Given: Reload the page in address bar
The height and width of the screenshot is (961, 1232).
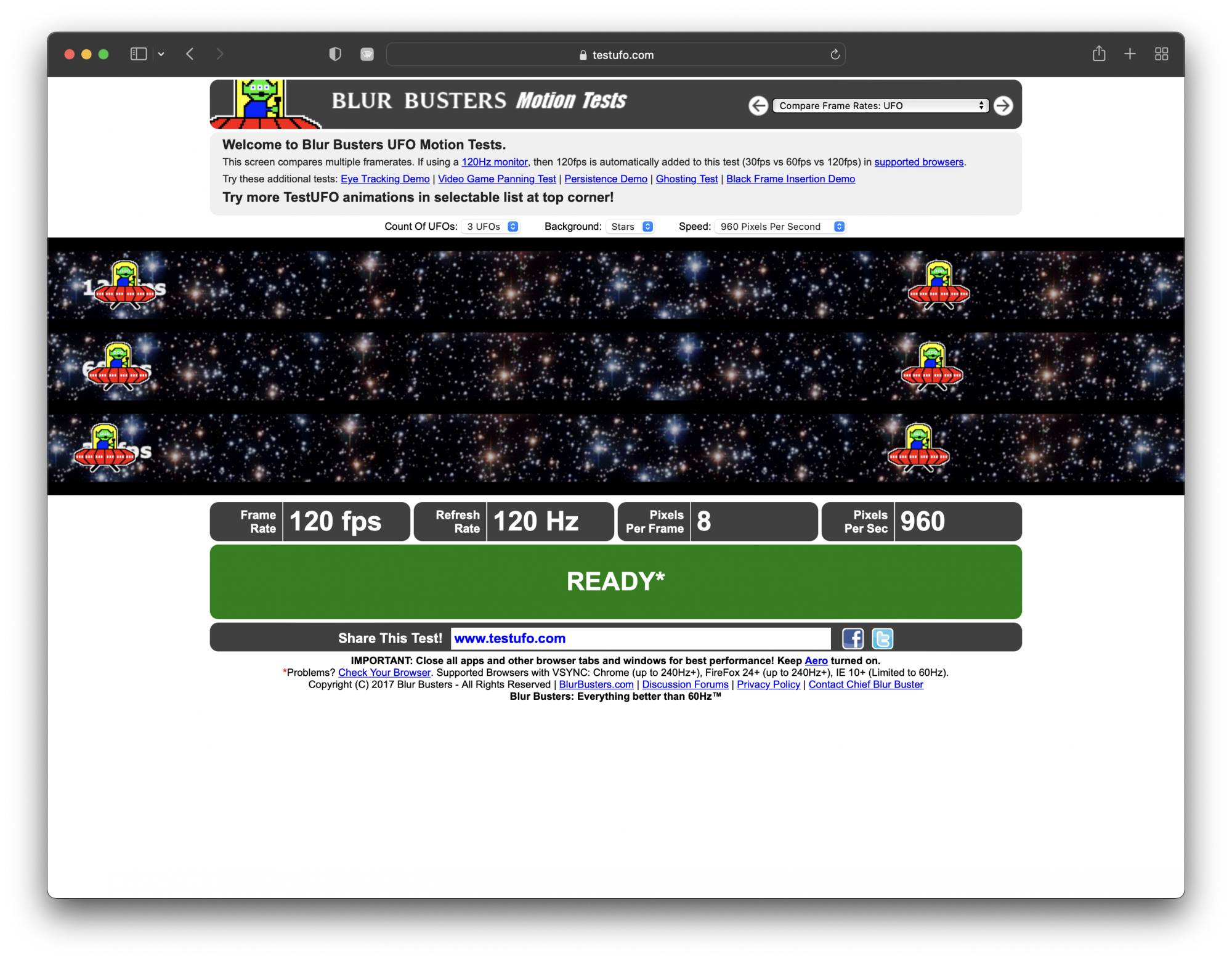Looking at the screenshot, I should (835, 55).
